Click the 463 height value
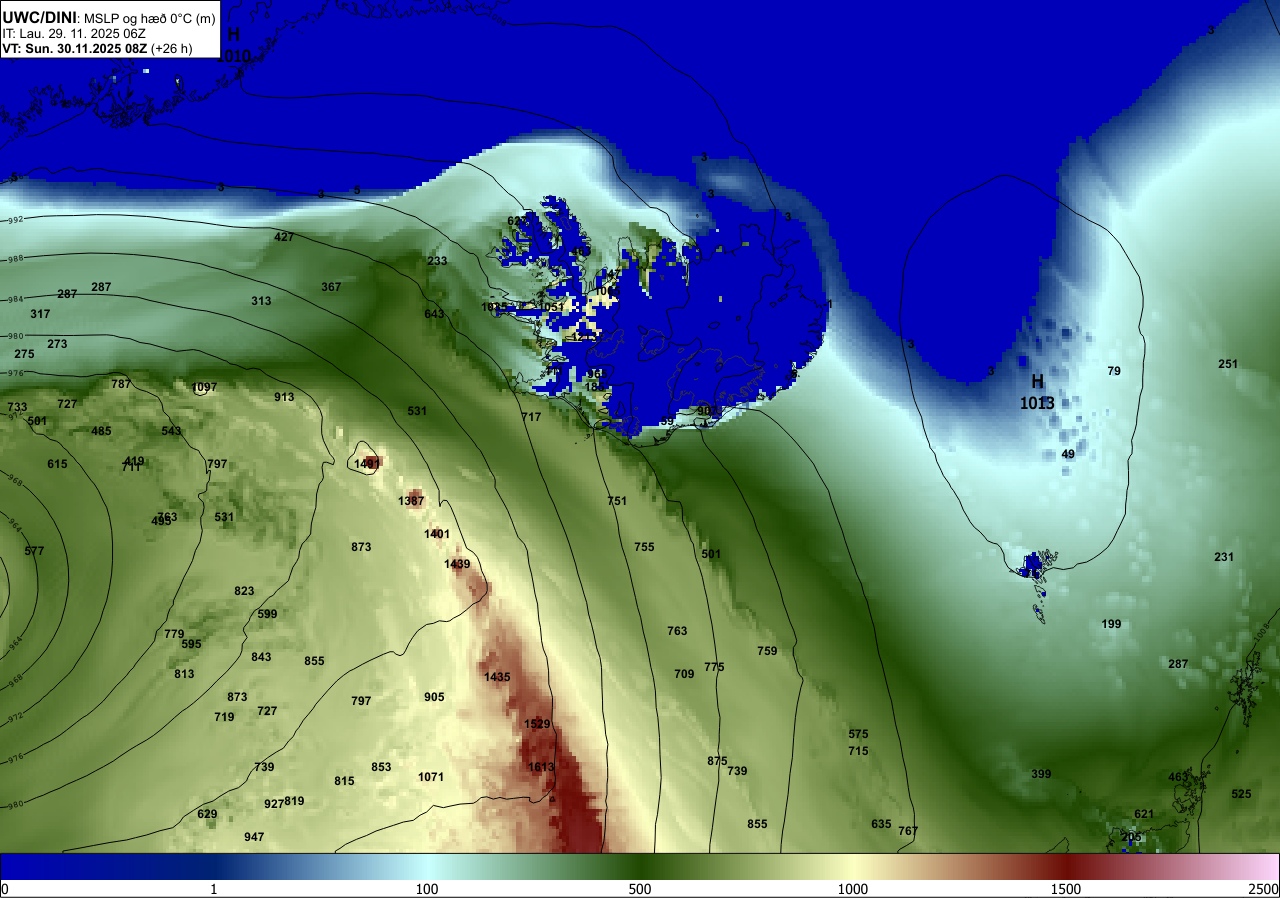 pos(1178,777)
